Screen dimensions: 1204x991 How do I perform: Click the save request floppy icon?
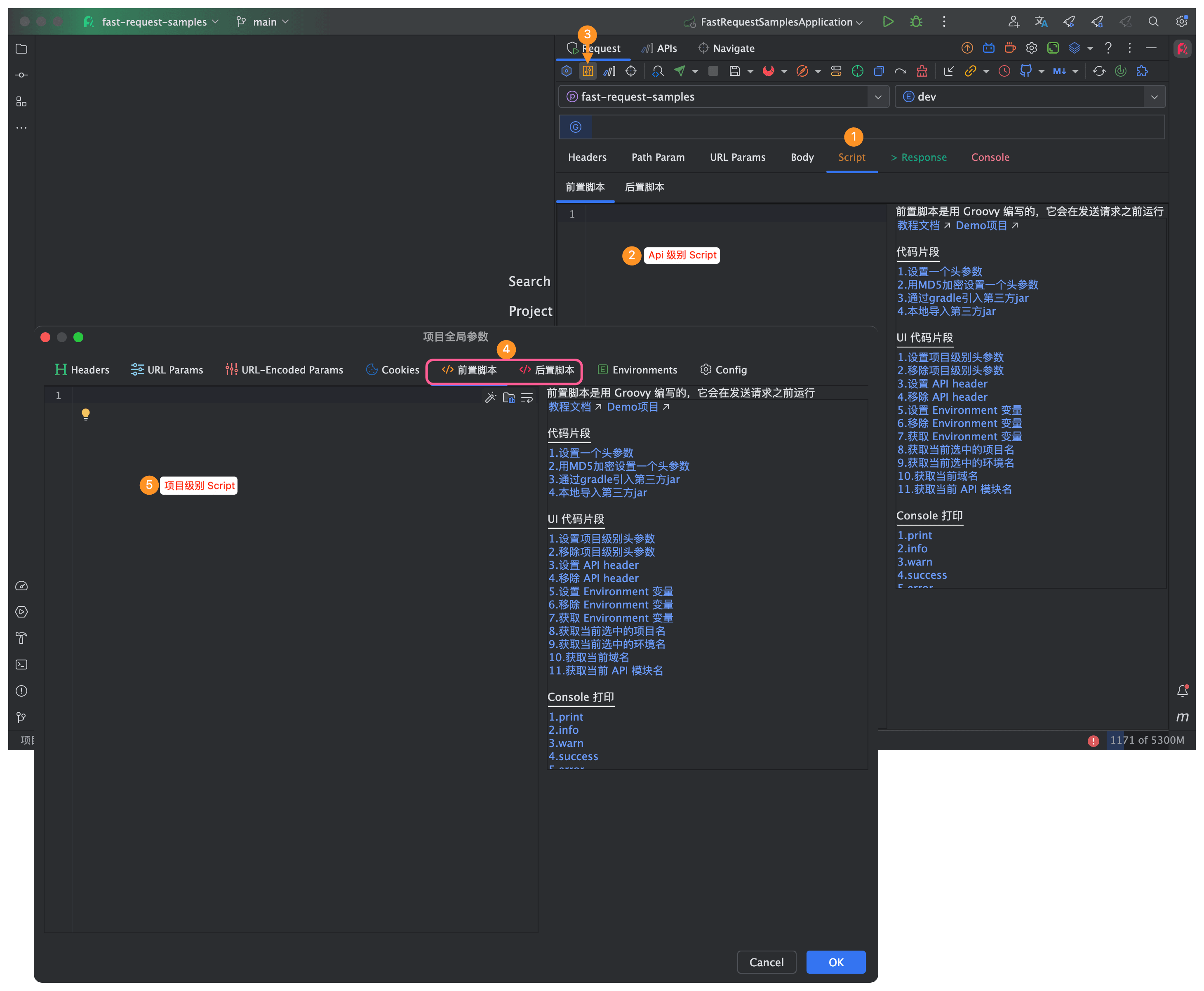coord(735,71)
